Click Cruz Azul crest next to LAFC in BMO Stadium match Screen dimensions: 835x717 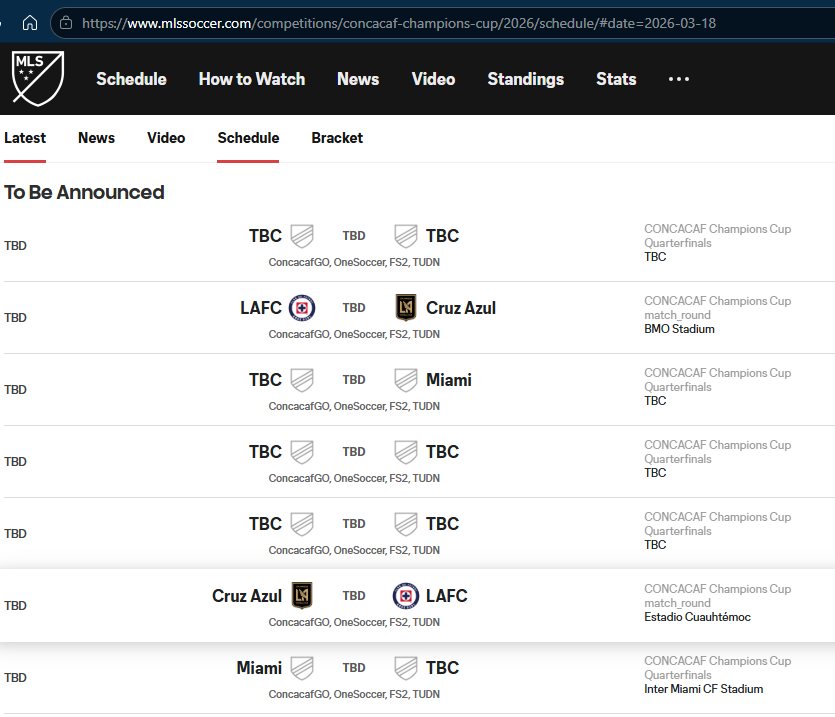[302, 308]
